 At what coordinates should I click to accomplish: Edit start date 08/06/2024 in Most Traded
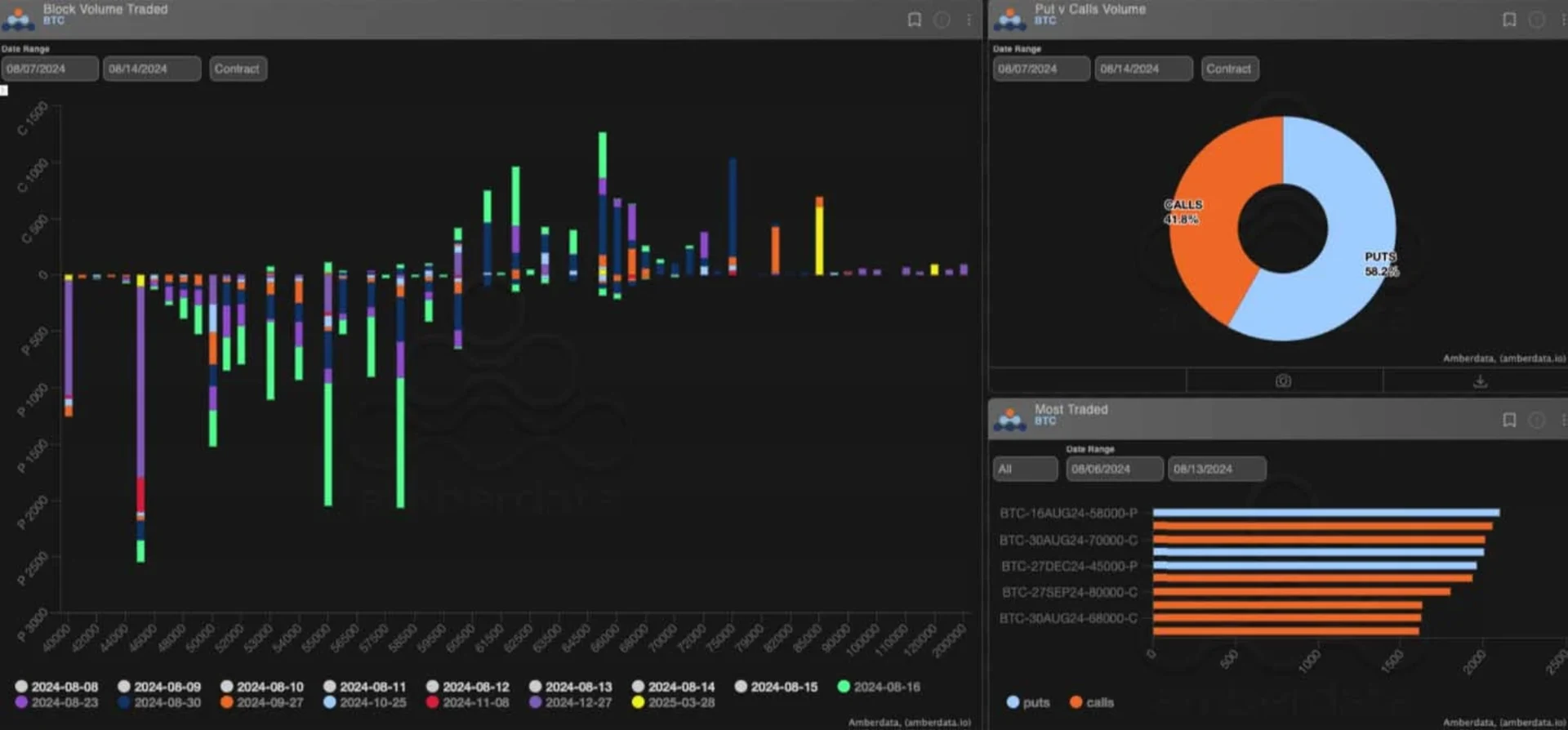1115,469
